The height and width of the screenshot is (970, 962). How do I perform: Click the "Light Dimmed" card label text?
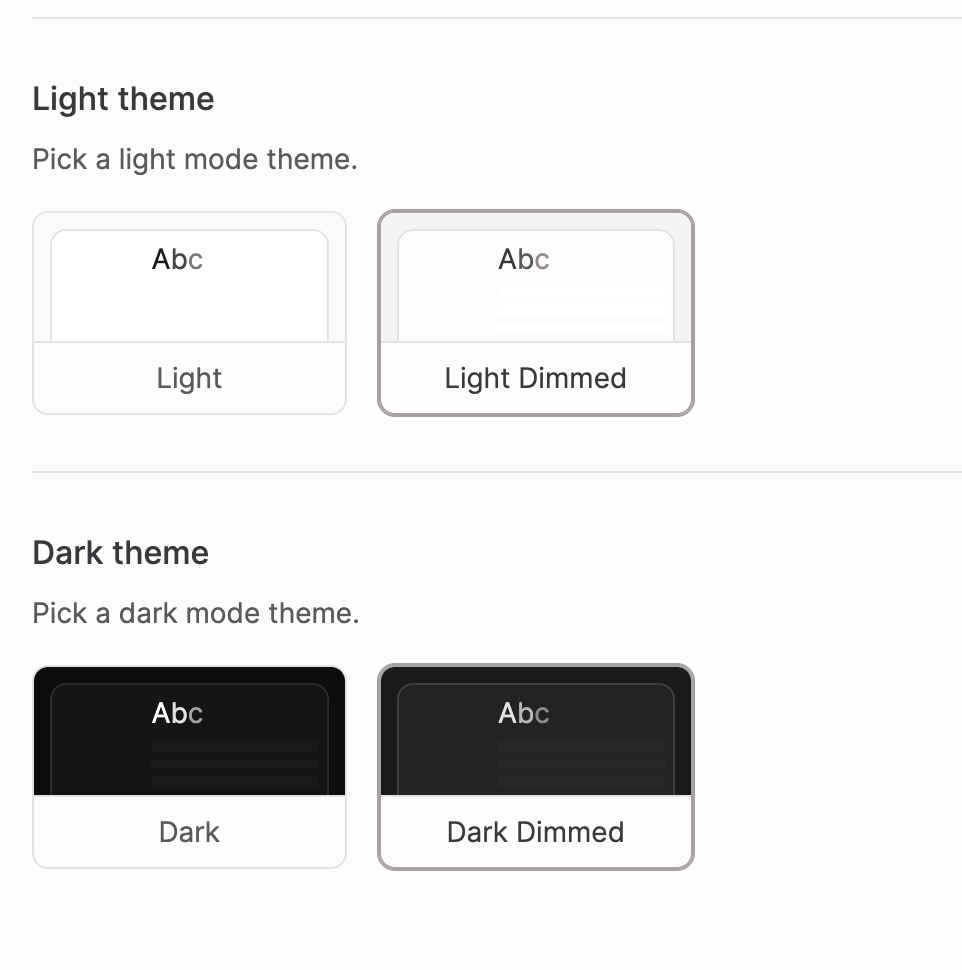tap(535, 378)
